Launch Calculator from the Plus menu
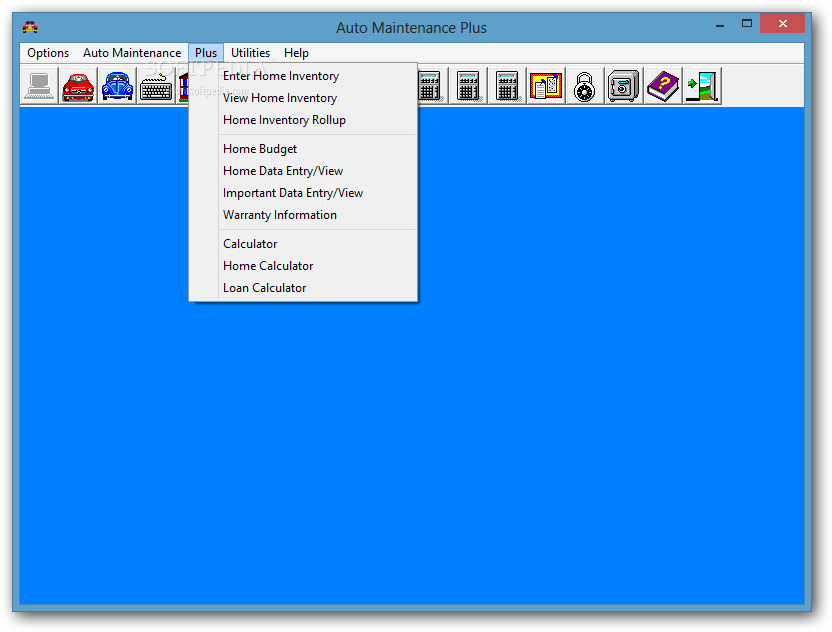The height and width of the screenshot is (632, 832). coord(303,244)
